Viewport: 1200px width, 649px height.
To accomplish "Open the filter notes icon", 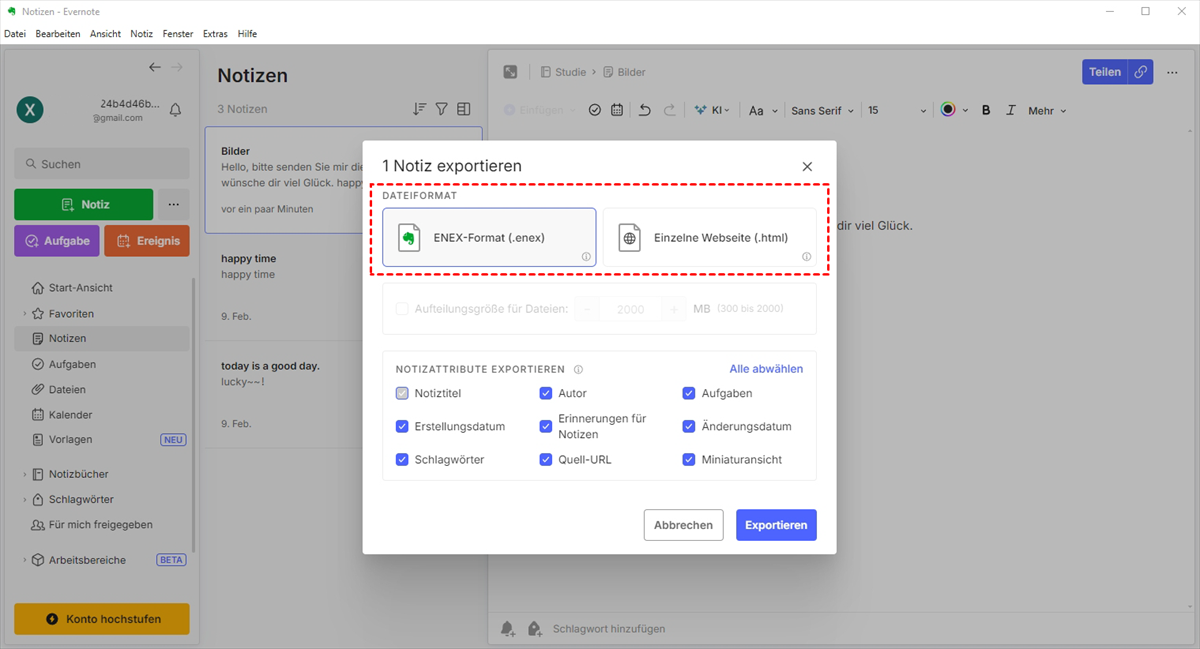I will click(441, 109).
